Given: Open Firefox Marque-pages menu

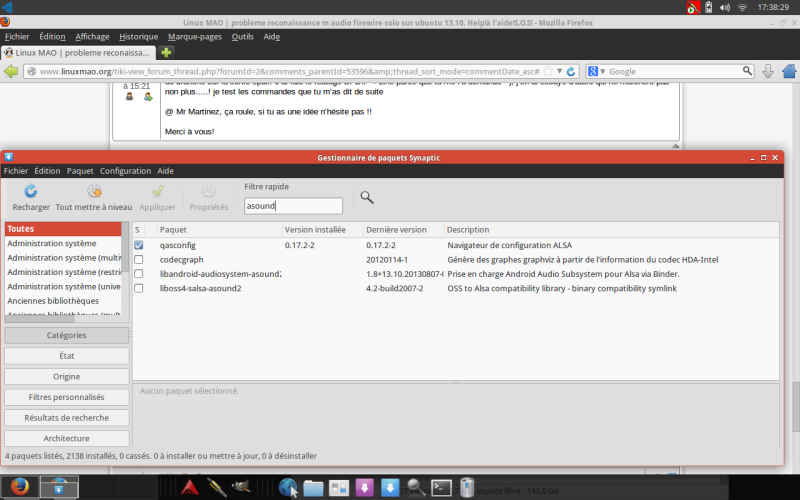Looking at the screenshot, I should (195, 36).
